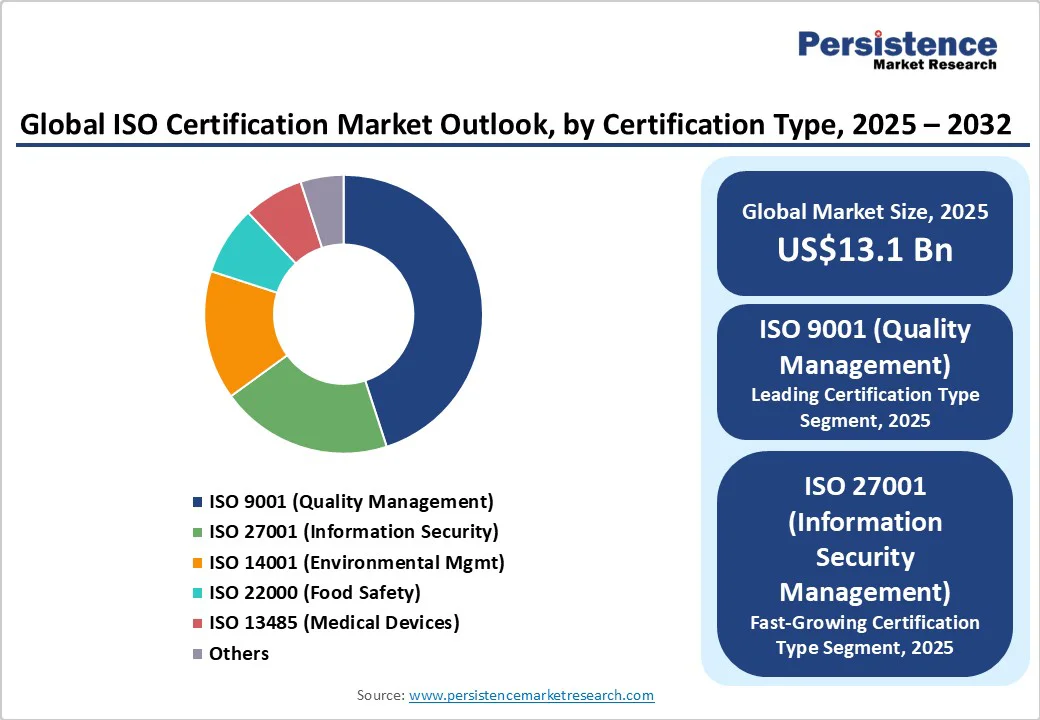Click the gray Others legend square
1040x720 pixels.
pos(197,654)
